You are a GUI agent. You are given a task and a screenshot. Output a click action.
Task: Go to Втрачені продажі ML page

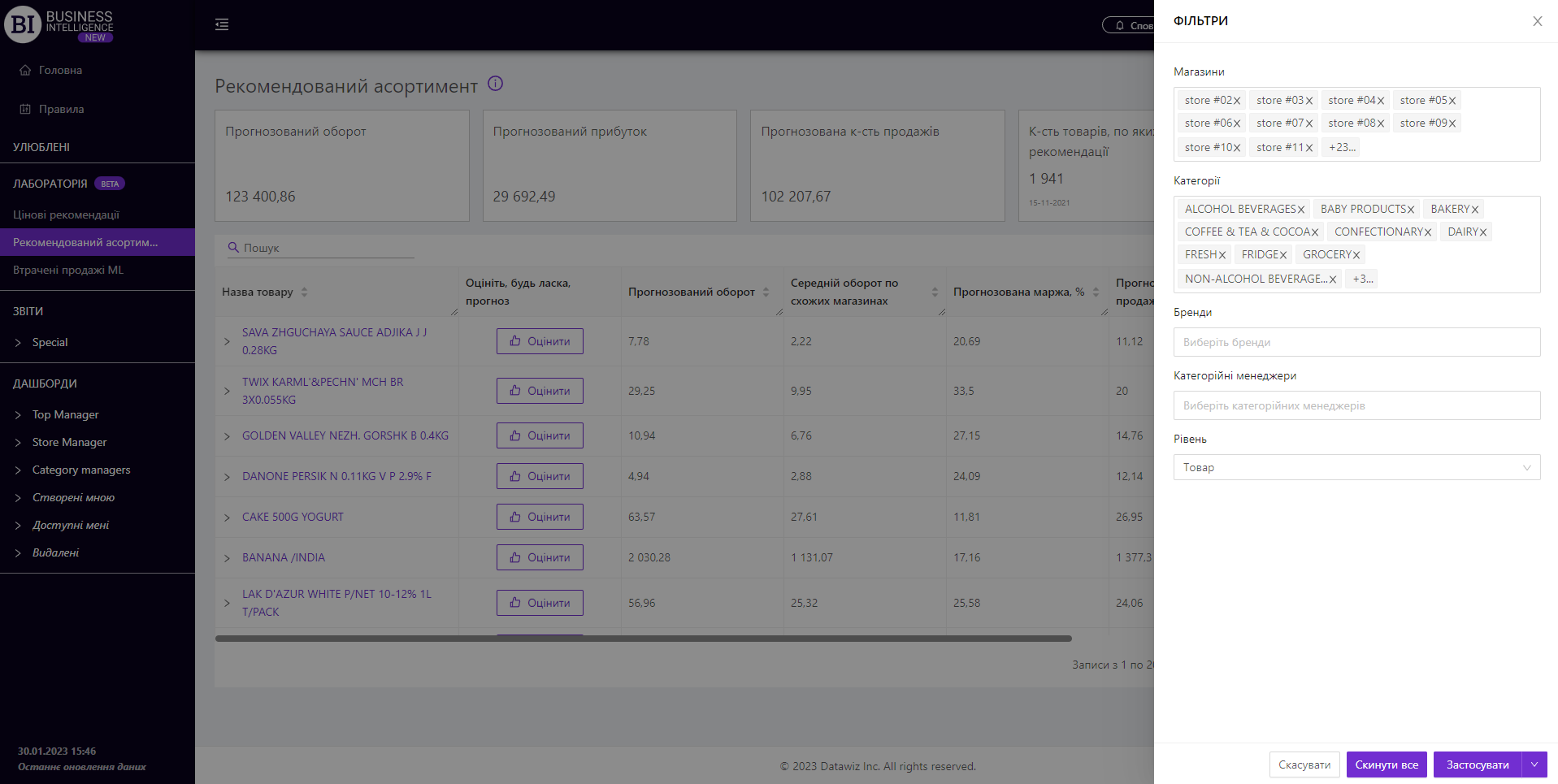(68, 270)
